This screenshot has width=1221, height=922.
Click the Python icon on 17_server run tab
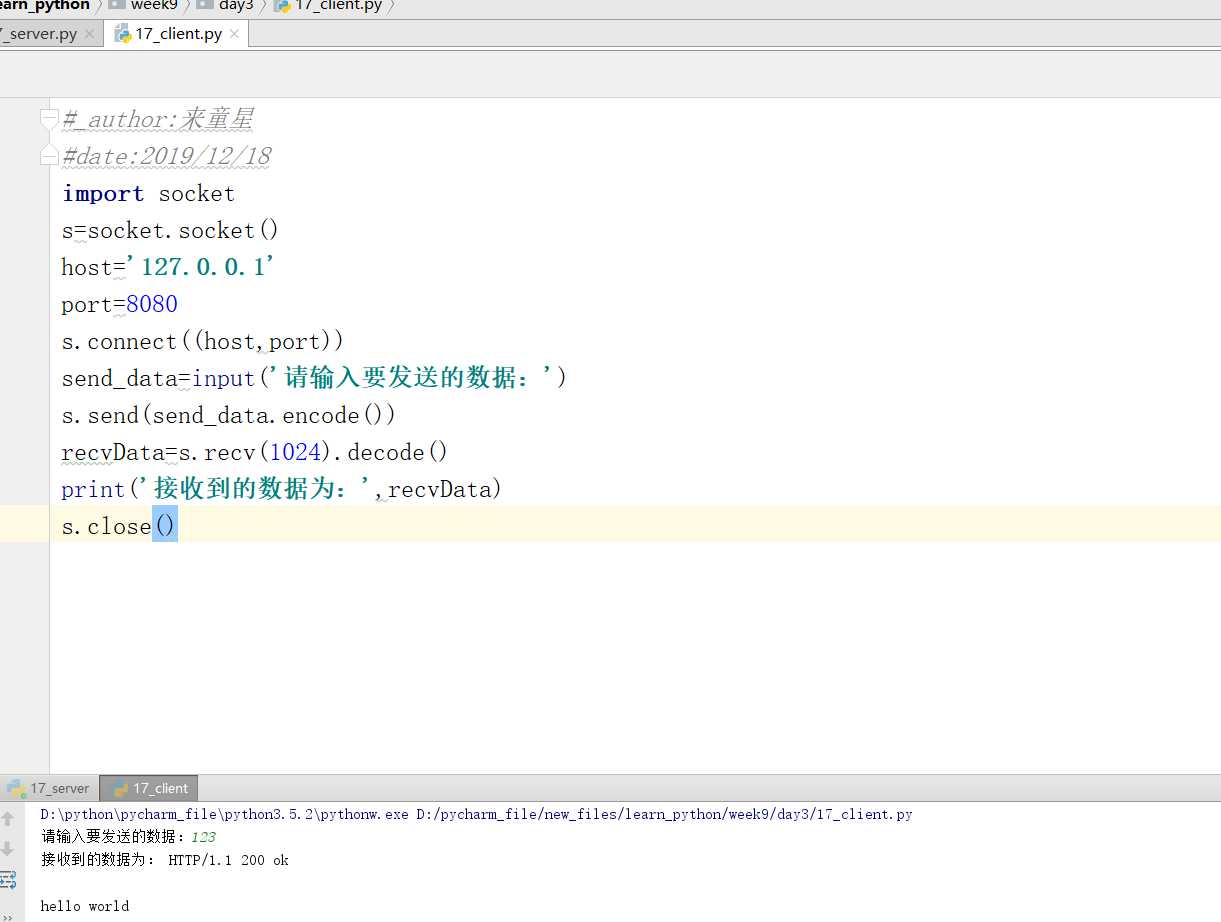click(15, 788)
